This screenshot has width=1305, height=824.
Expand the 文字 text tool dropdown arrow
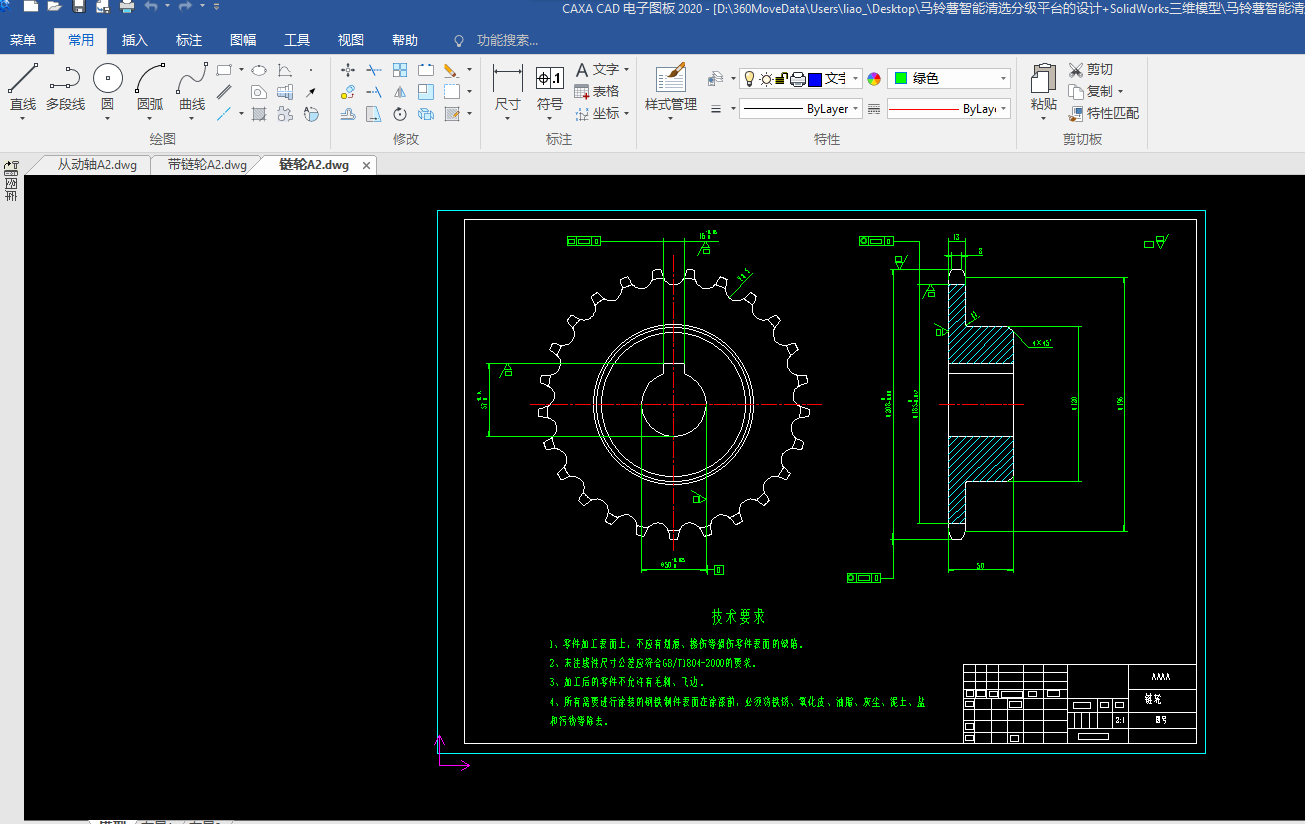[627, 70]
